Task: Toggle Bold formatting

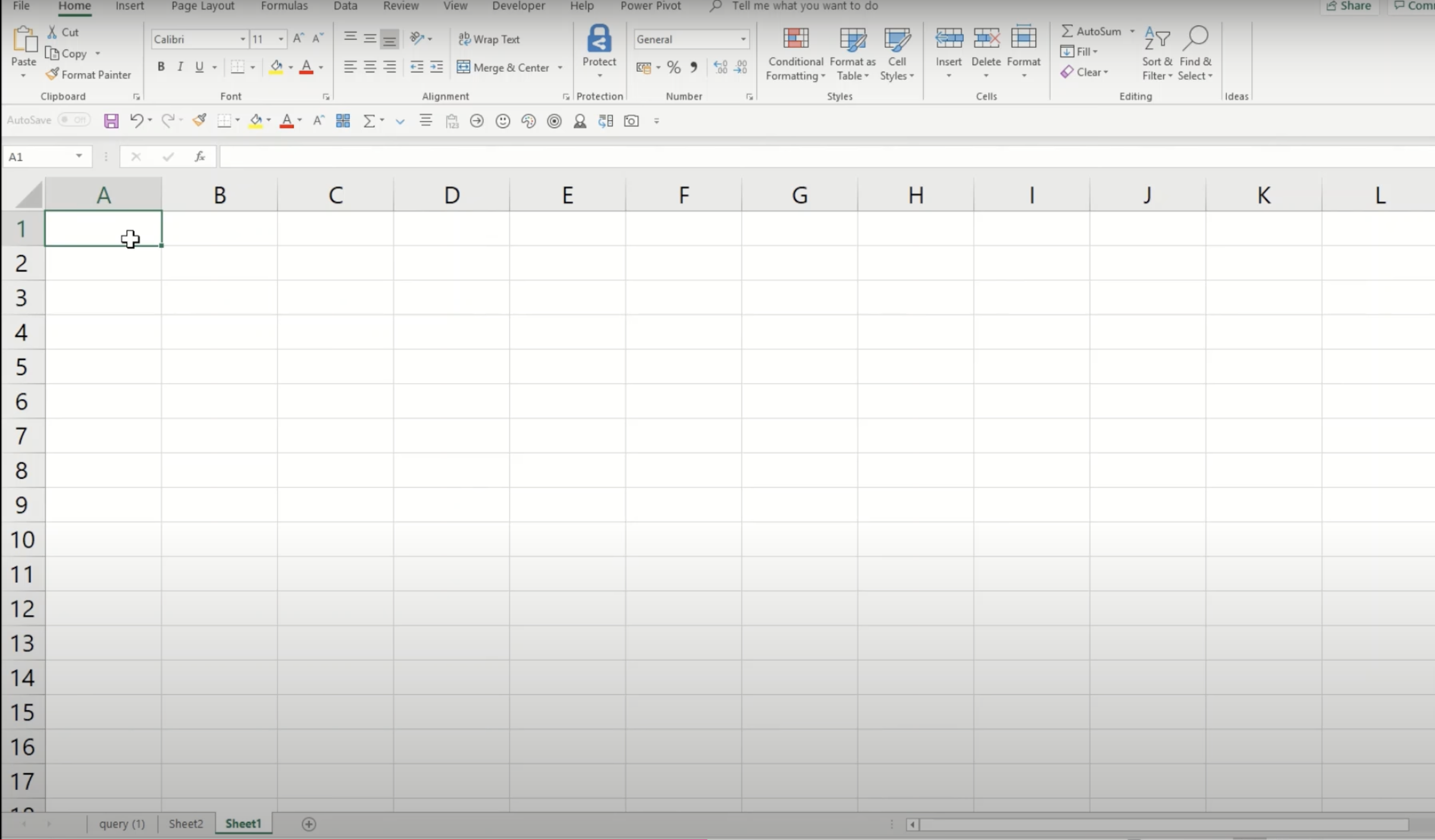Action: coord(161,67)
